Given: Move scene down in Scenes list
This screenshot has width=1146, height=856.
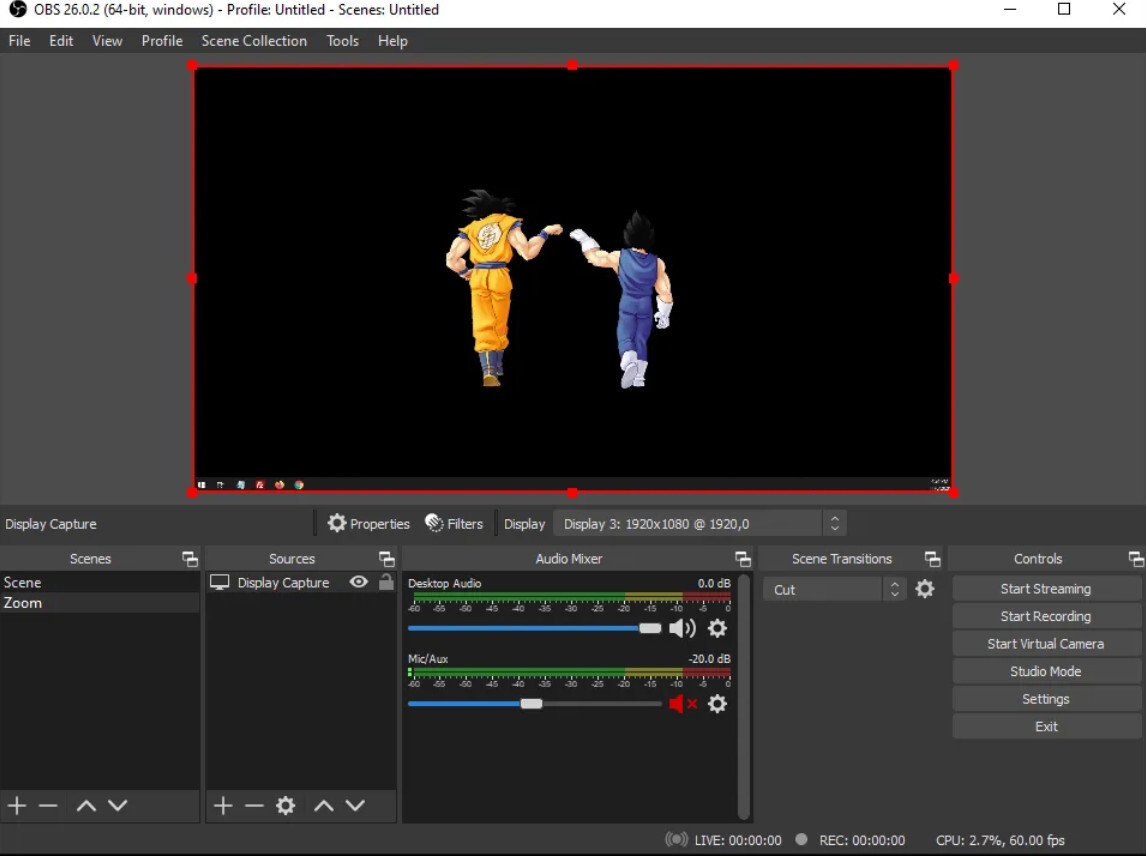Looking at the screenshot, I should point(118,806).
